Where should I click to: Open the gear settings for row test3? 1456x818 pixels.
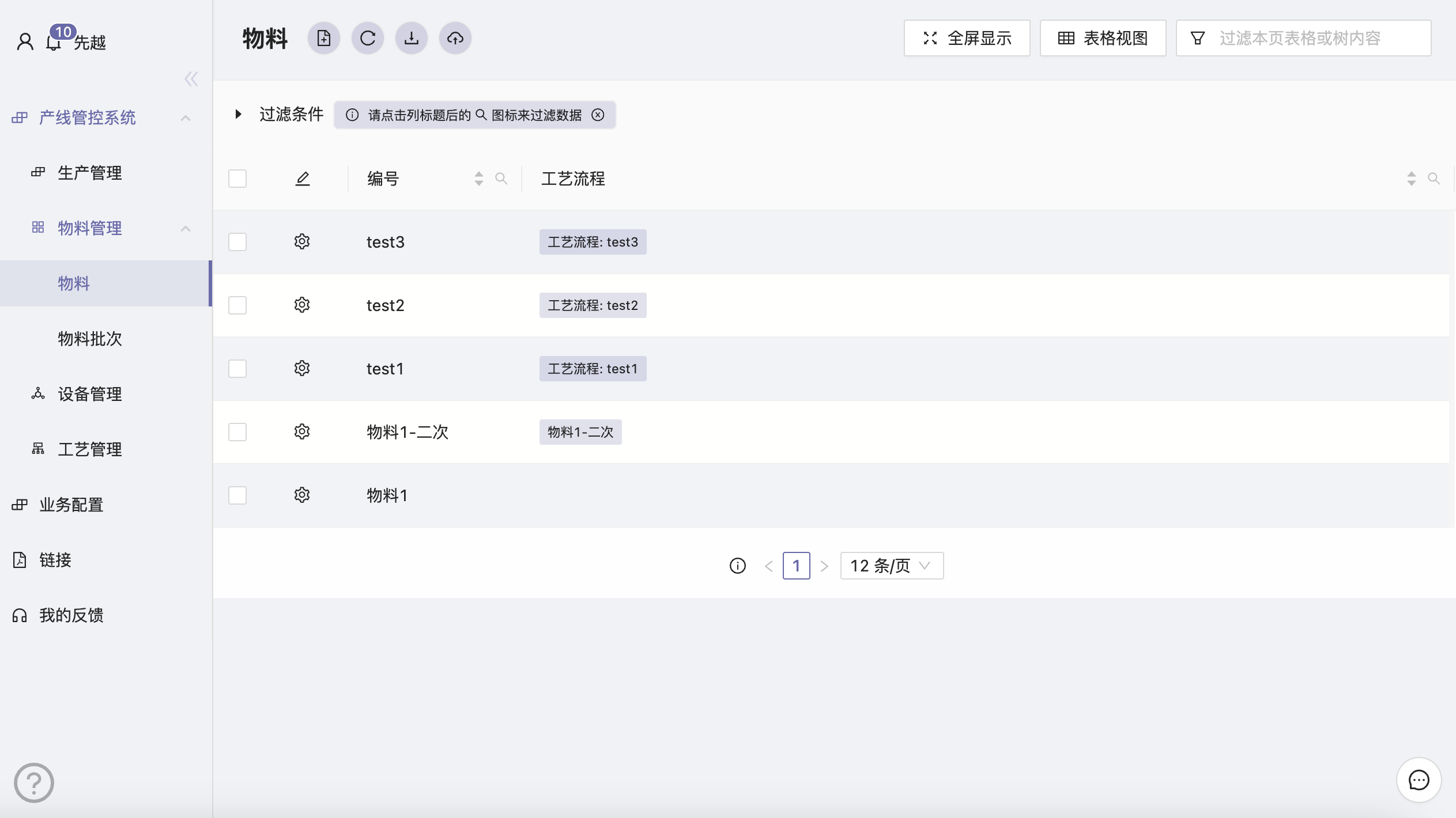[x=302, y=241]
